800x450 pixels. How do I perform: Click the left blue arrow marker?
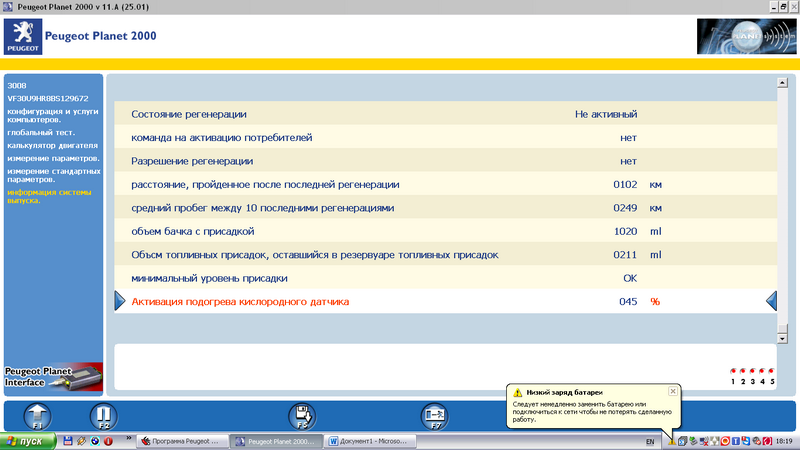pos(120,301)
